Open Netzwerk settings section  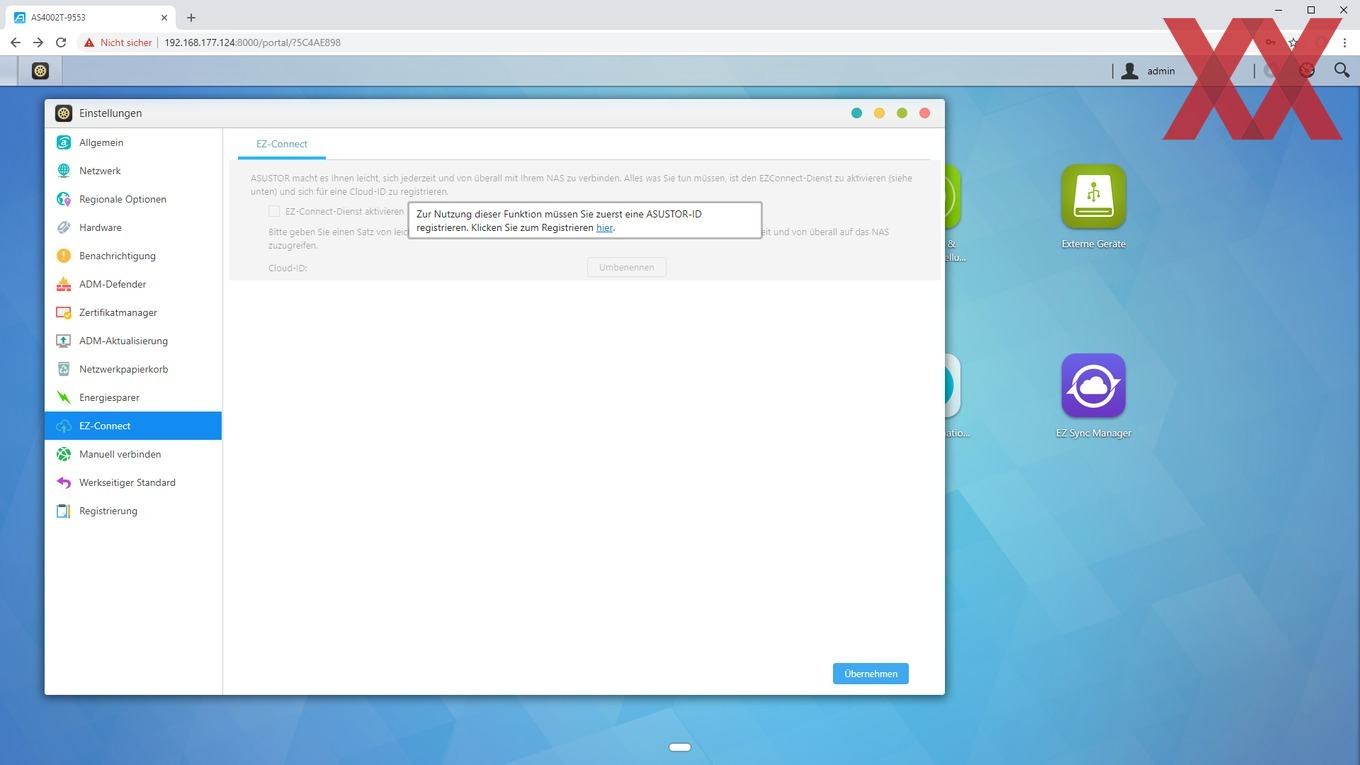(133, 171)
